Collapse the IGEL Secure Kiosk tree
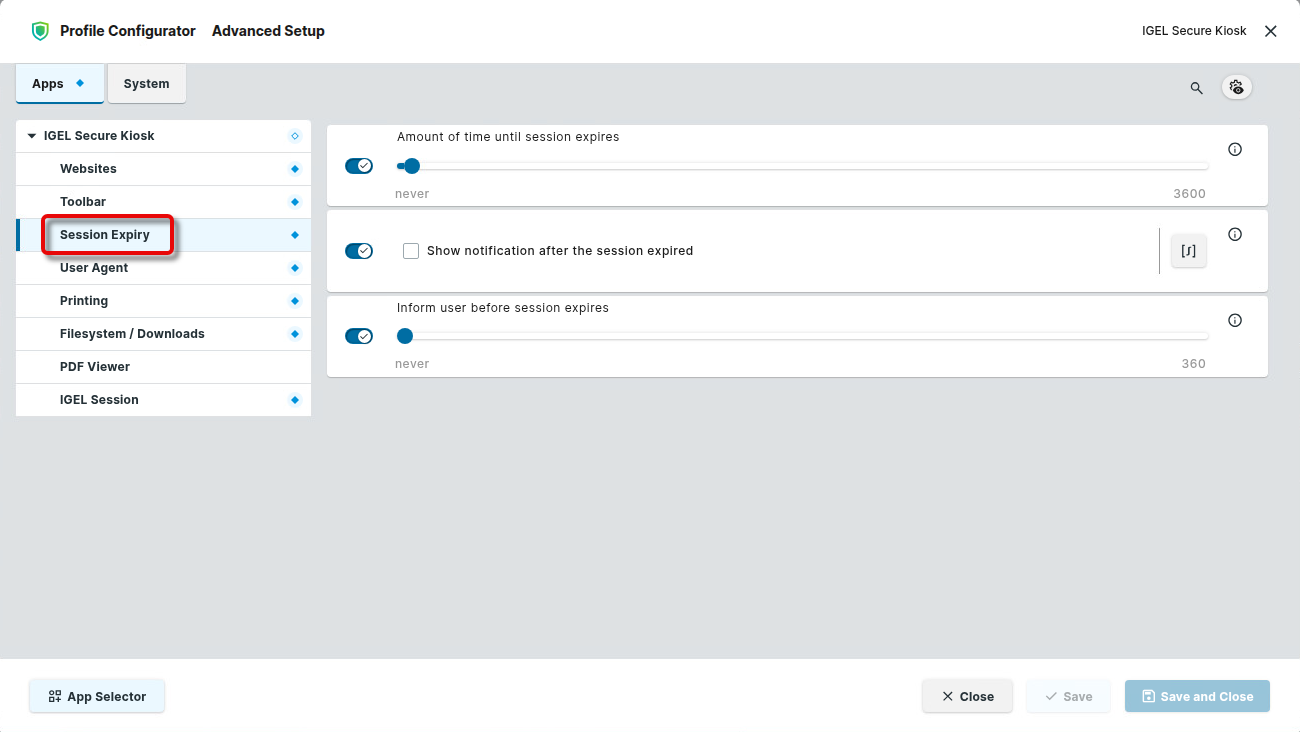Image resolution: width=1300 pixels, height=732 pixels. [x=32, y=136]
